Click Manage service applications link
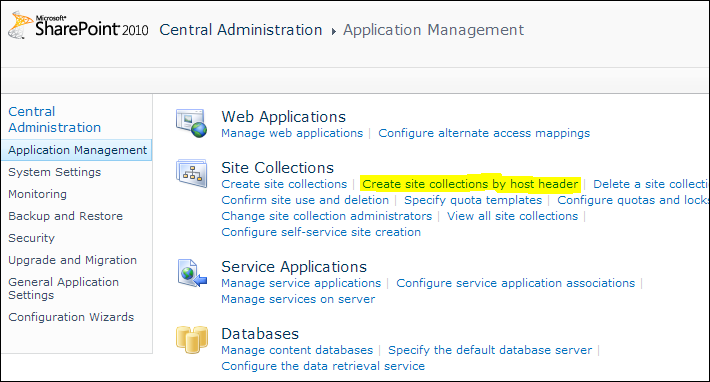The height and width of the screenshot is (382, 710). [301, 283]
